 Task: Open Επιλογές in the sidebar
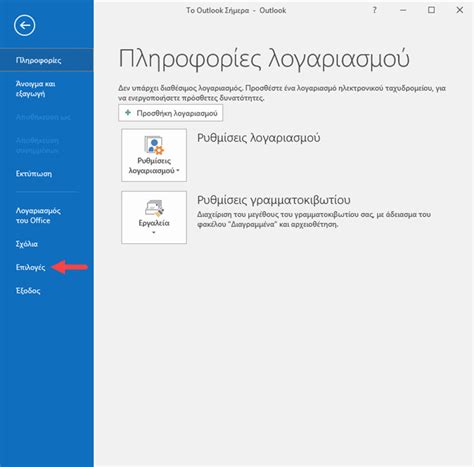[30, 267]
